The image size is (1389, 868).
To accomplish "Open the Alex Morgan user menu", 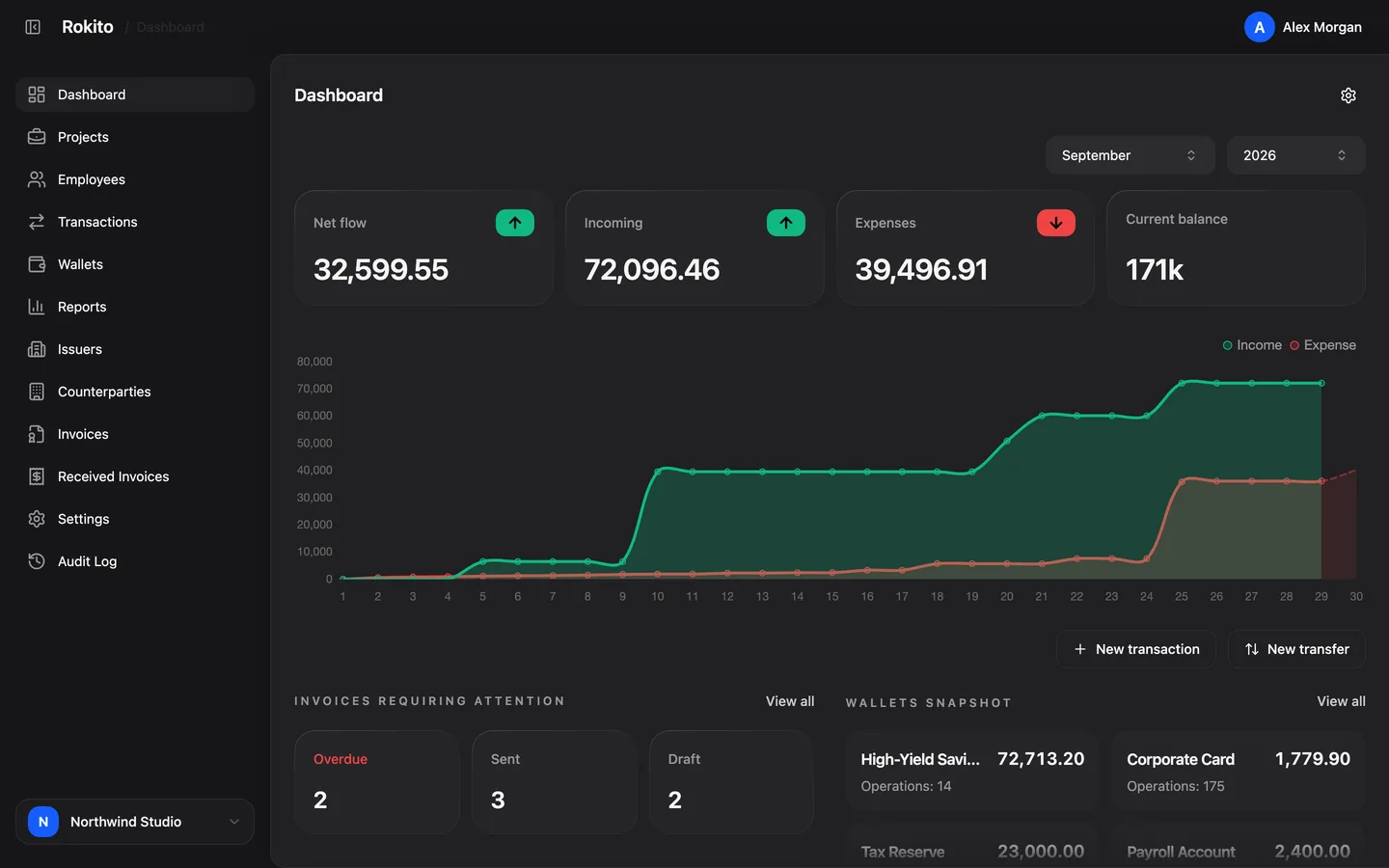I will point(1303,27).
